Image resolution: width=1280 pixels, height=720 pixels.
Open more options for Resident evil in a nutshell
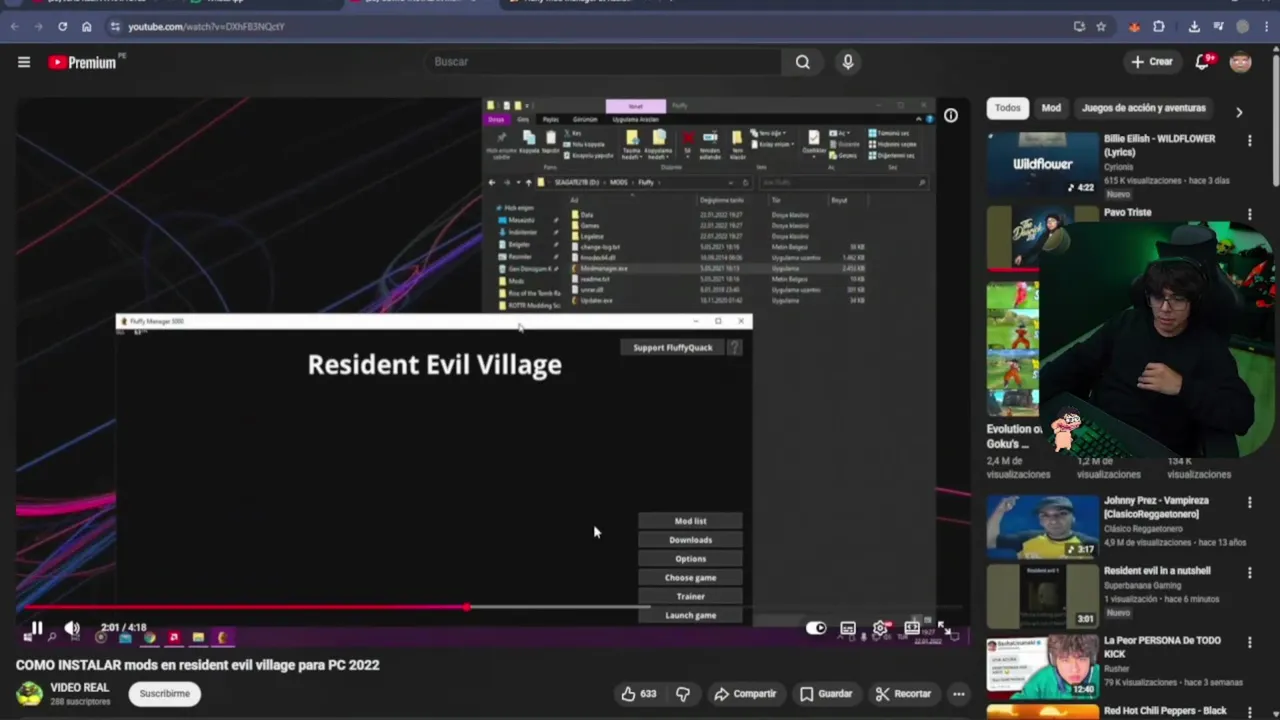click(x=1249, y=573)
